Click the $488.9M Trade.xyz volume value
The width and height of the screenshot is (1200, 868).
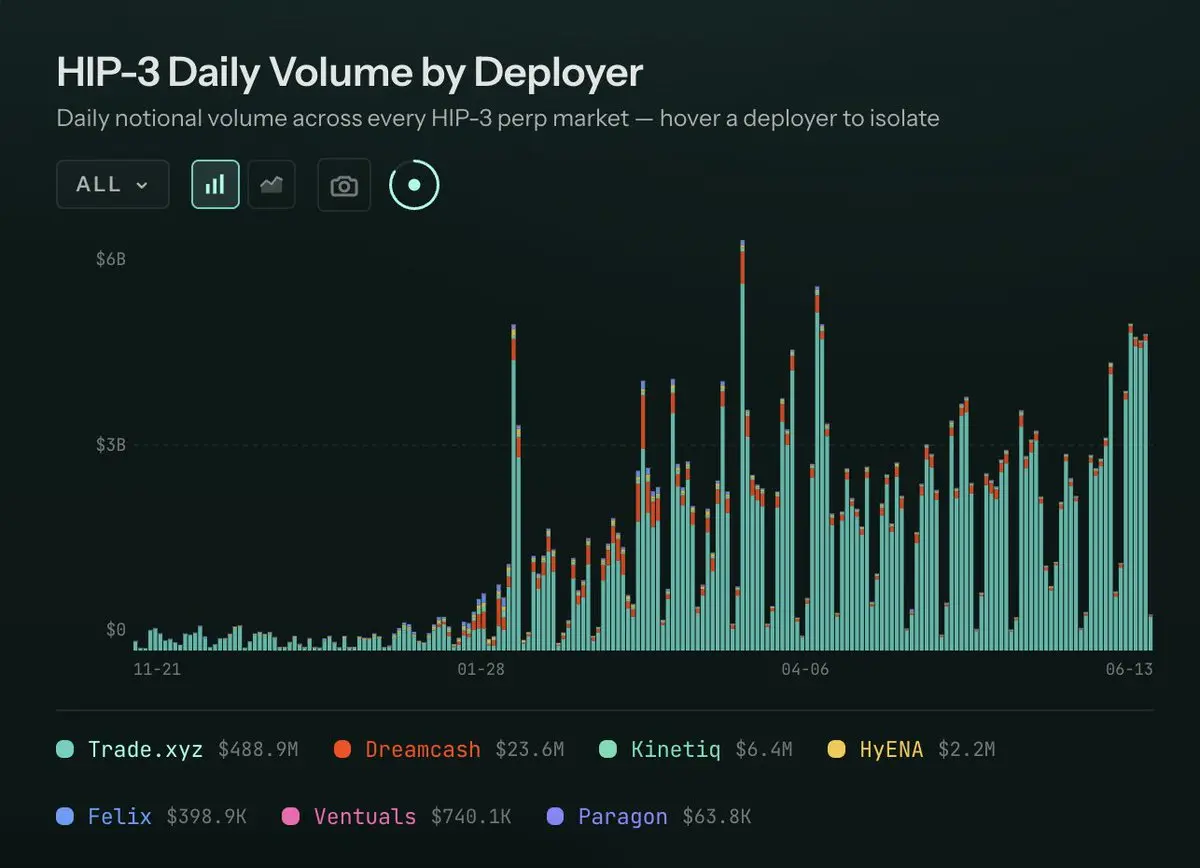pyautogui.click(x=258, y=749)
